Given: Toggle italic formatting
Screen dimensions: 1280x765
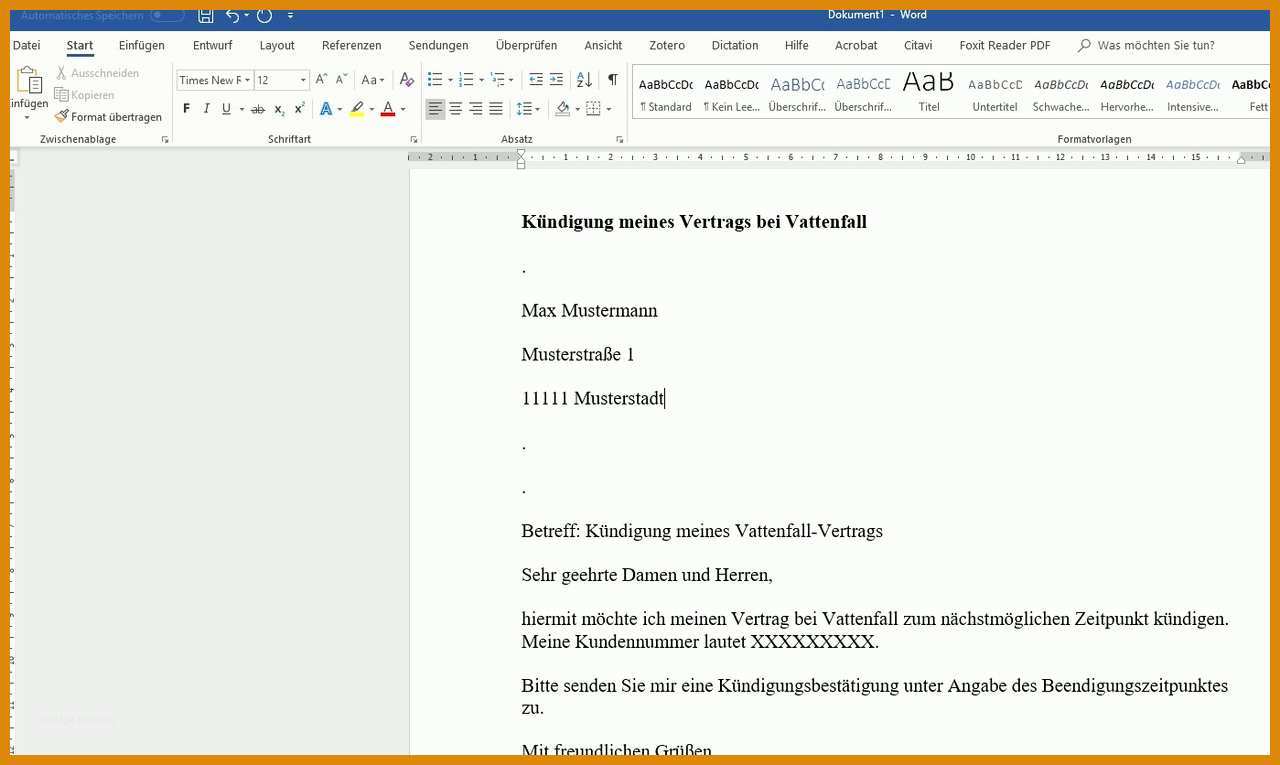Looking at the screenshot, I should 206,109.
